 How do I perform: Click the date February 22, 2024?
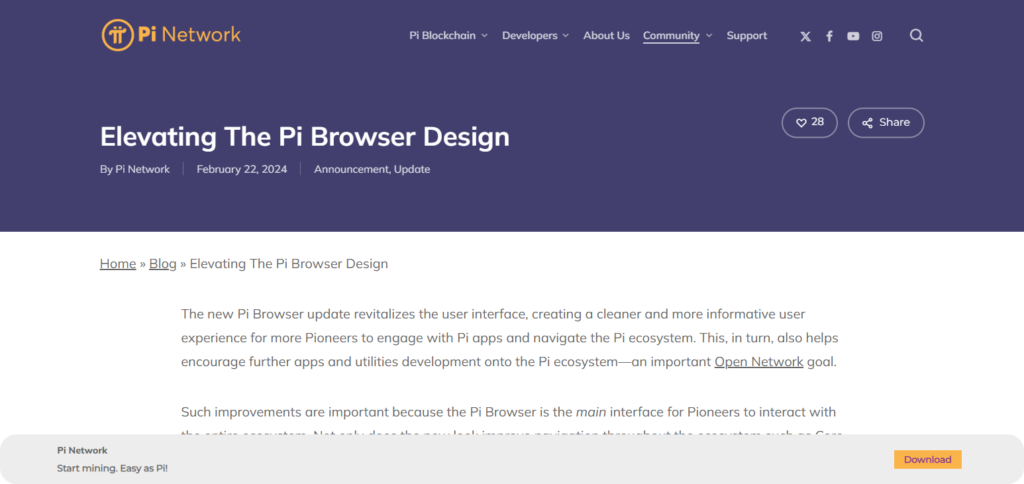(242, 169)
